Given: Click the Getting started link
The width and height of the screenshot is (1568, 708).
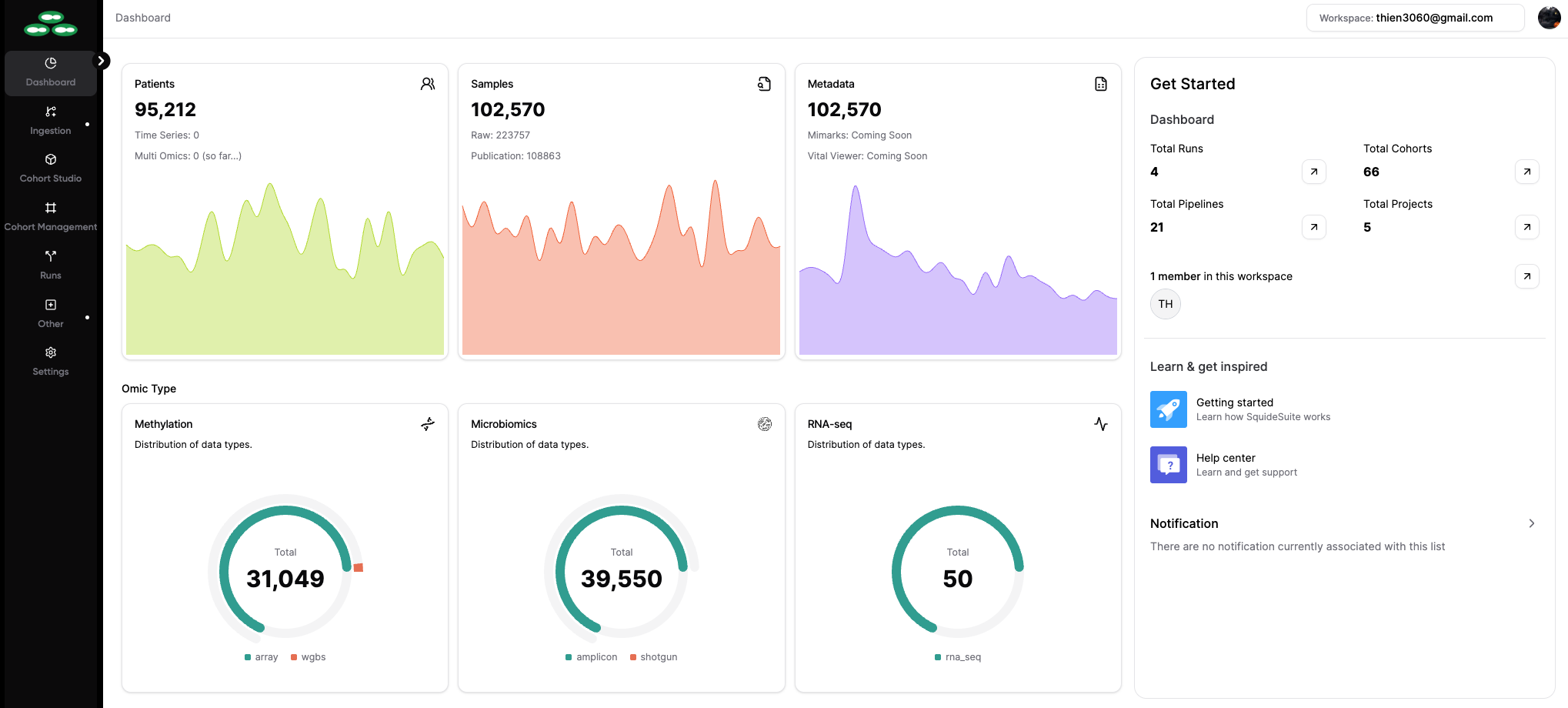Looking at the screenshot, I should coord(1234,402).
